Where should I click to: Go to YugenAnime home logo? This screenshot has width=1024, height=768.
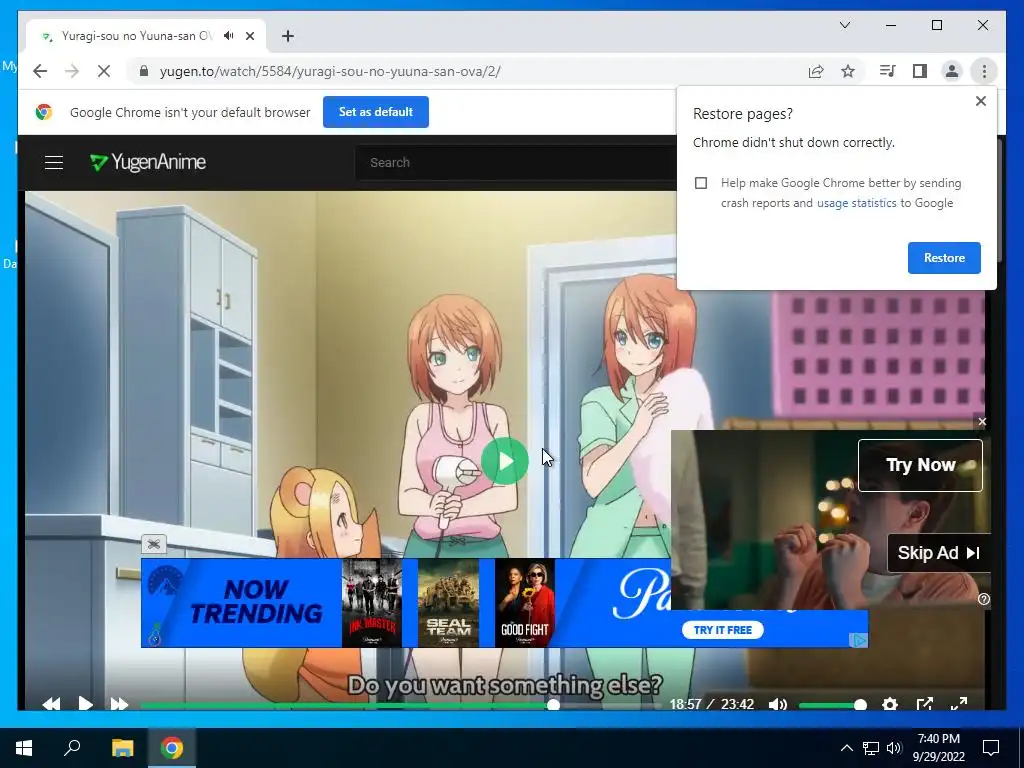coord(148,162)
